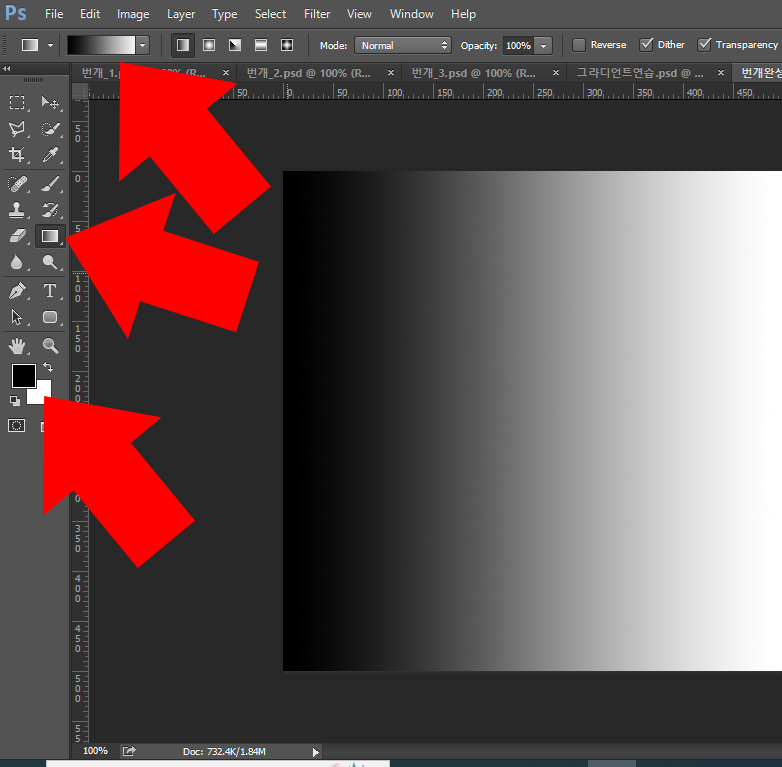Select the Brush tool

coord(50,184)
